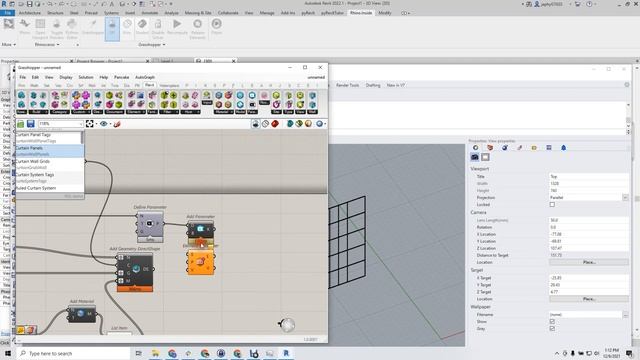This screenshot has width=640, height=360.
Task: Open Grasshopper AutoGraph menu
Action: pos(145,77)
